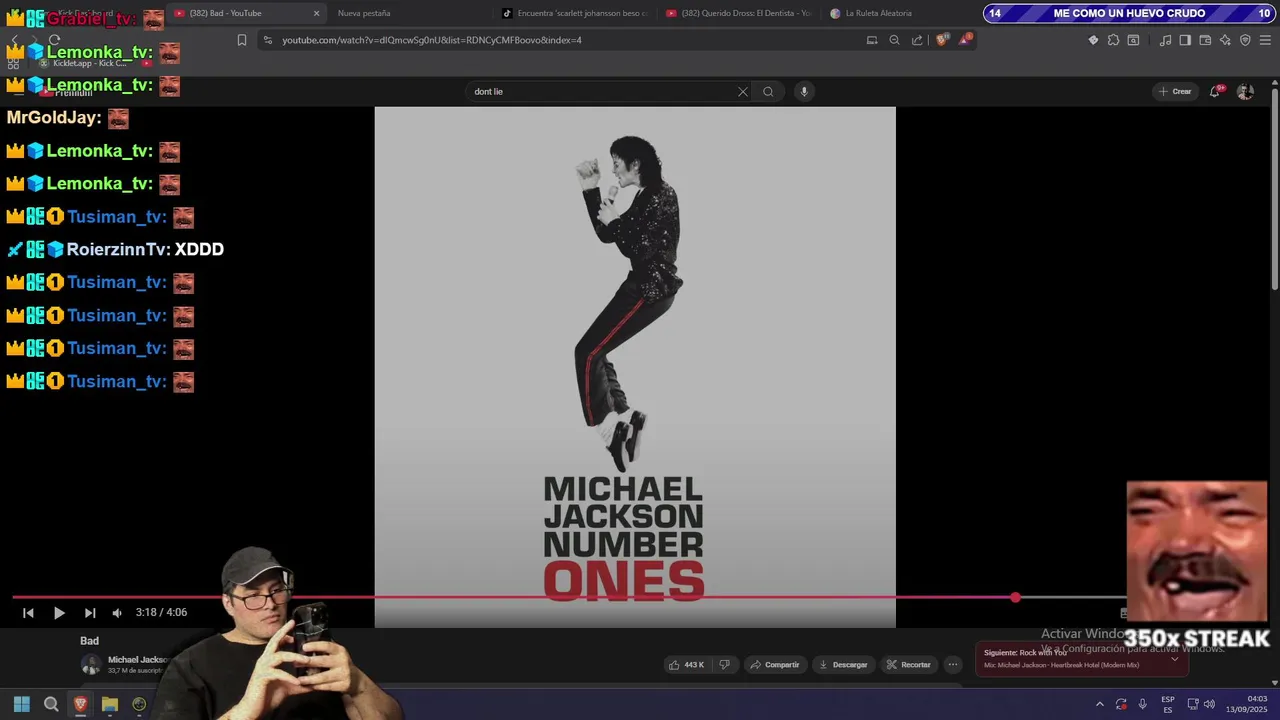Click the red progress bar scrubber handle
The width and height of the screenshot is (1280, 720).
click(x=1015, y=597)
